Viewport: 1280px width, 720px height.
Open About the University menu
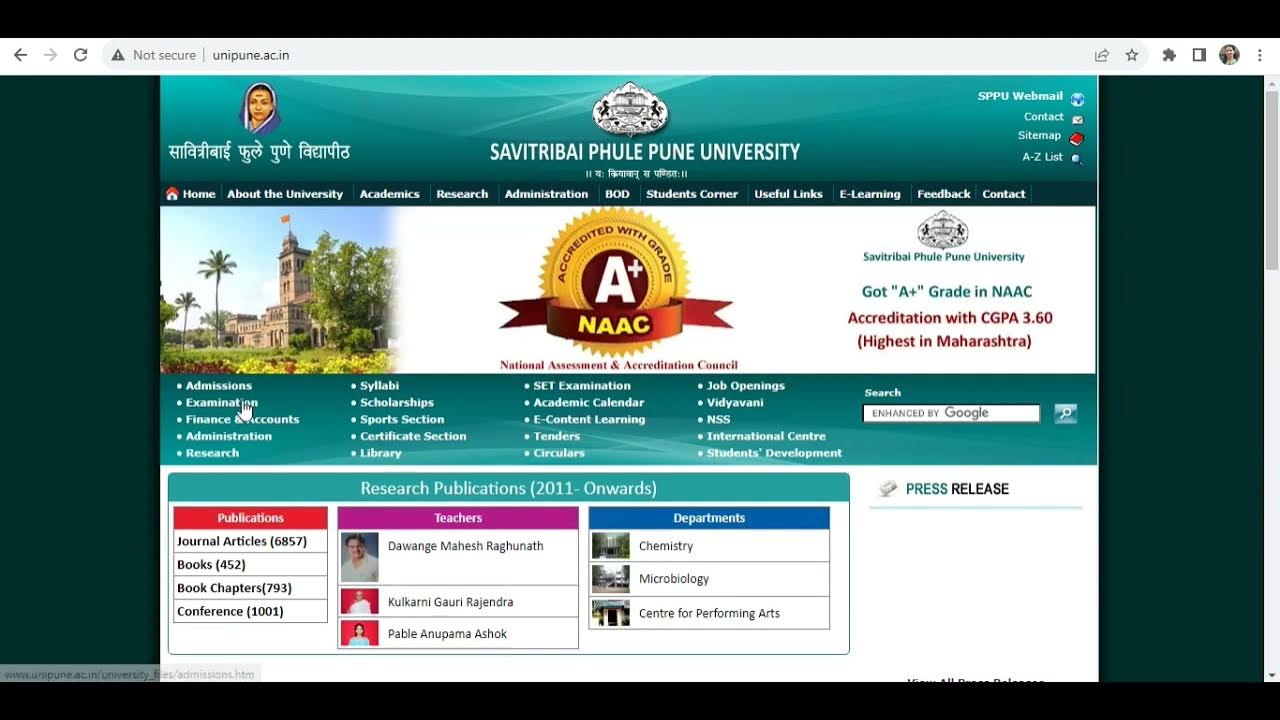click(285, 194)
